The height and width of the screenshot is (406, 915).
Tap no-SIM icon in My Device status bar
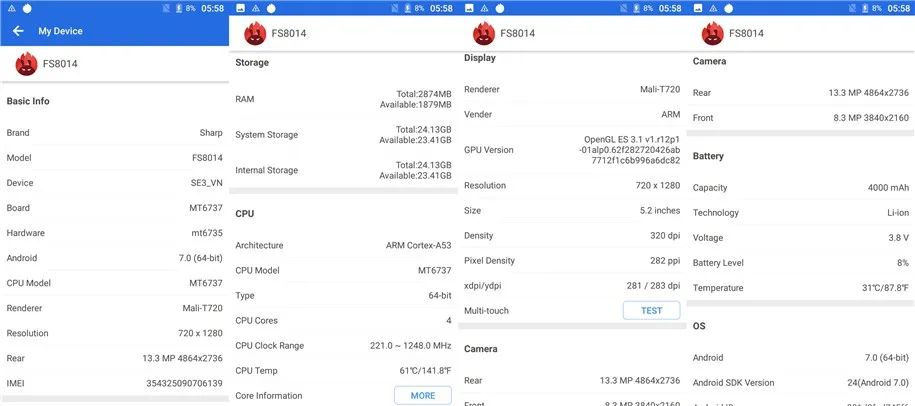click(x=166, y=8)
